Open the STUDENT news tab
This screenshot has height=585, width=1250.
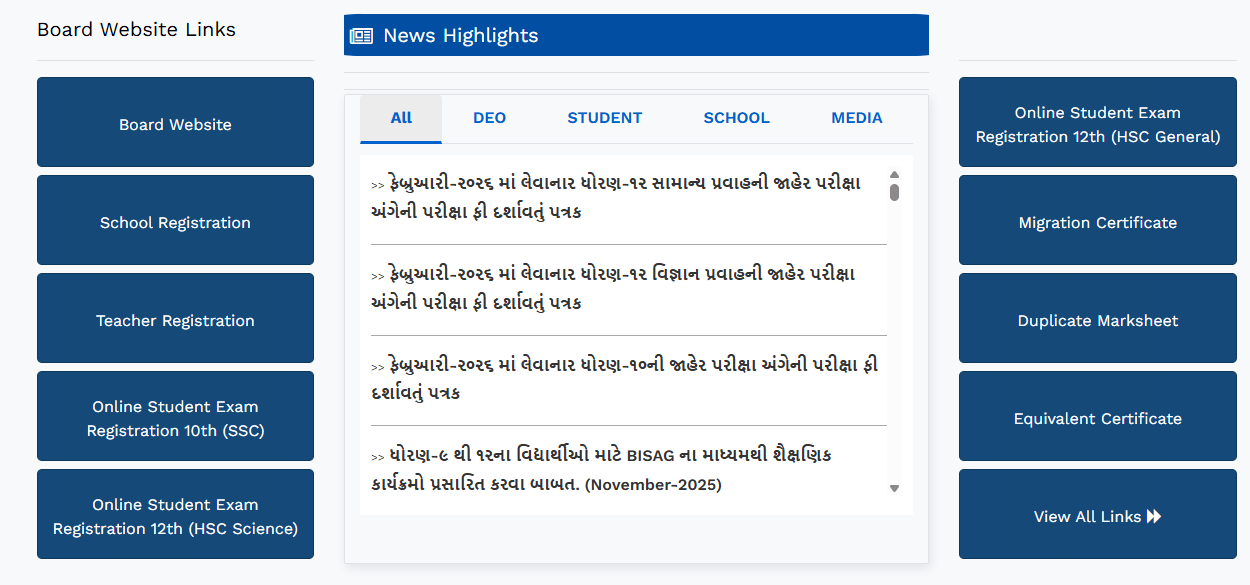click(604, 117)
